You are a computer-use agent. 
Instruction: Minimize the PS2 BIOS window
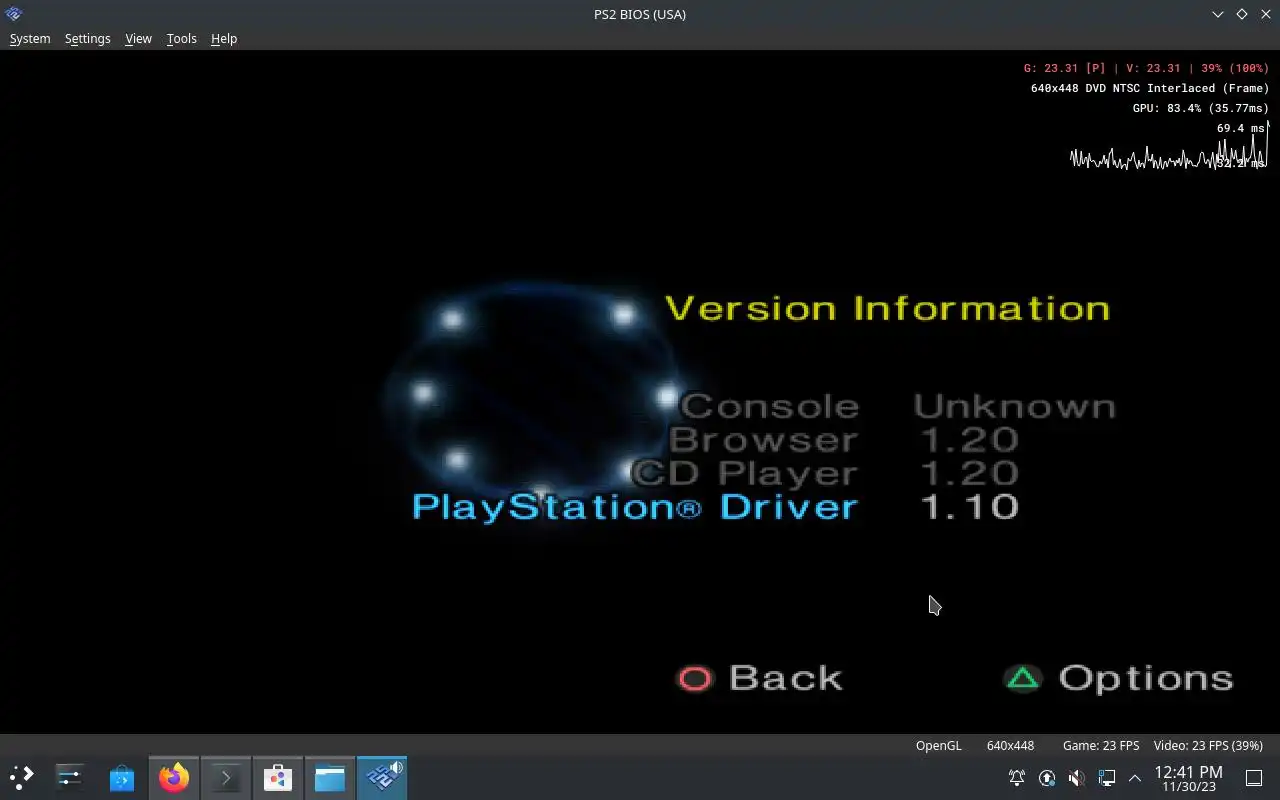(1218, 14)
